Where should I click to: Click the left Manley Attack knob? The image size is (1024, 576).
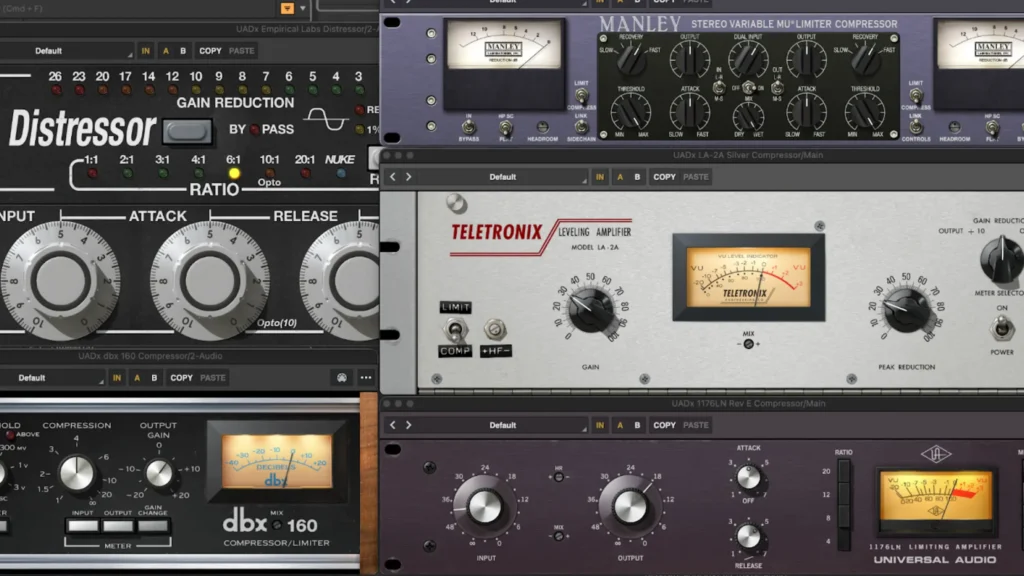click(x=690, y=112)
